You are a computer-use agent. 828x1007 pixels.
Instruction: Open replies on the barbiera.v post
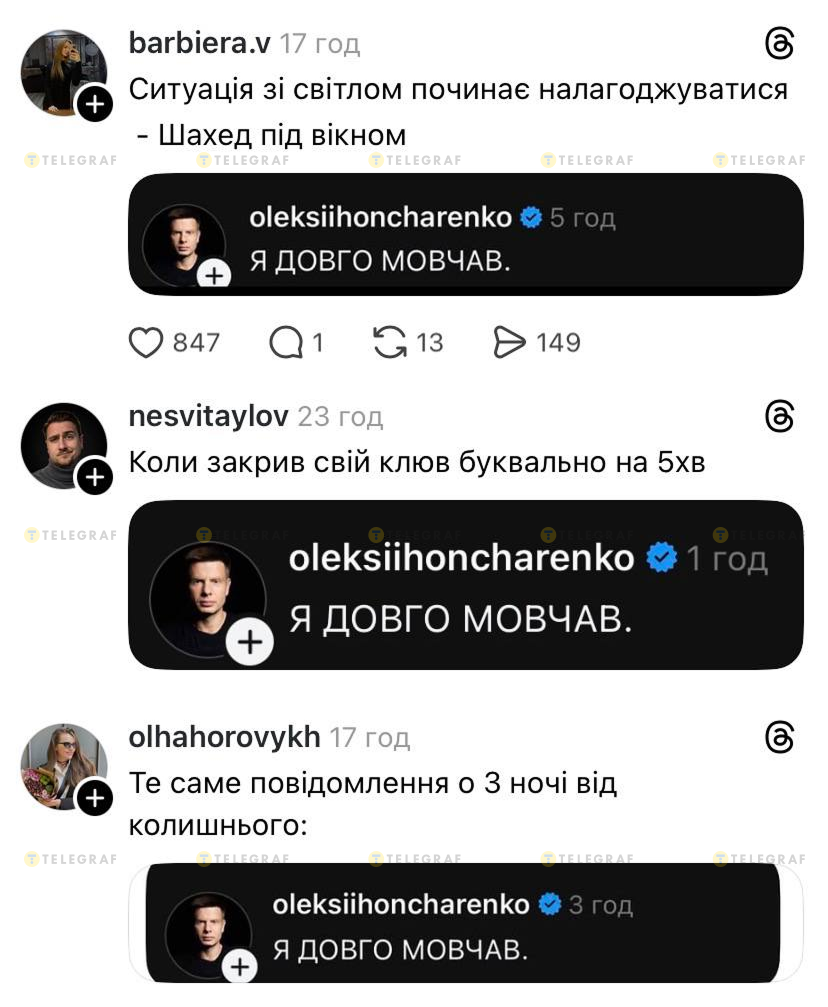pos(286,343)
